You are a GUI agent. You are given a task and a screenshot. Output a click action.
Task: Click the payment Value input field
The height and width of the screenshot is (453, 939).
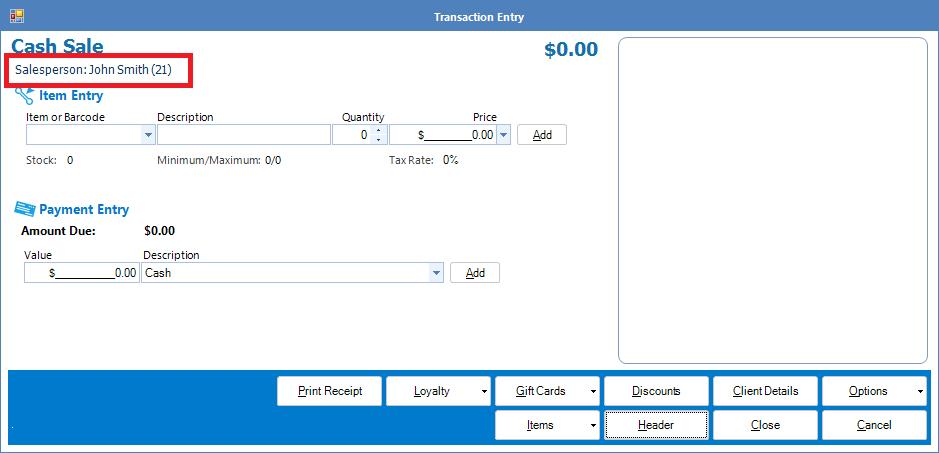pyautogui.click(x=82, y=273)
